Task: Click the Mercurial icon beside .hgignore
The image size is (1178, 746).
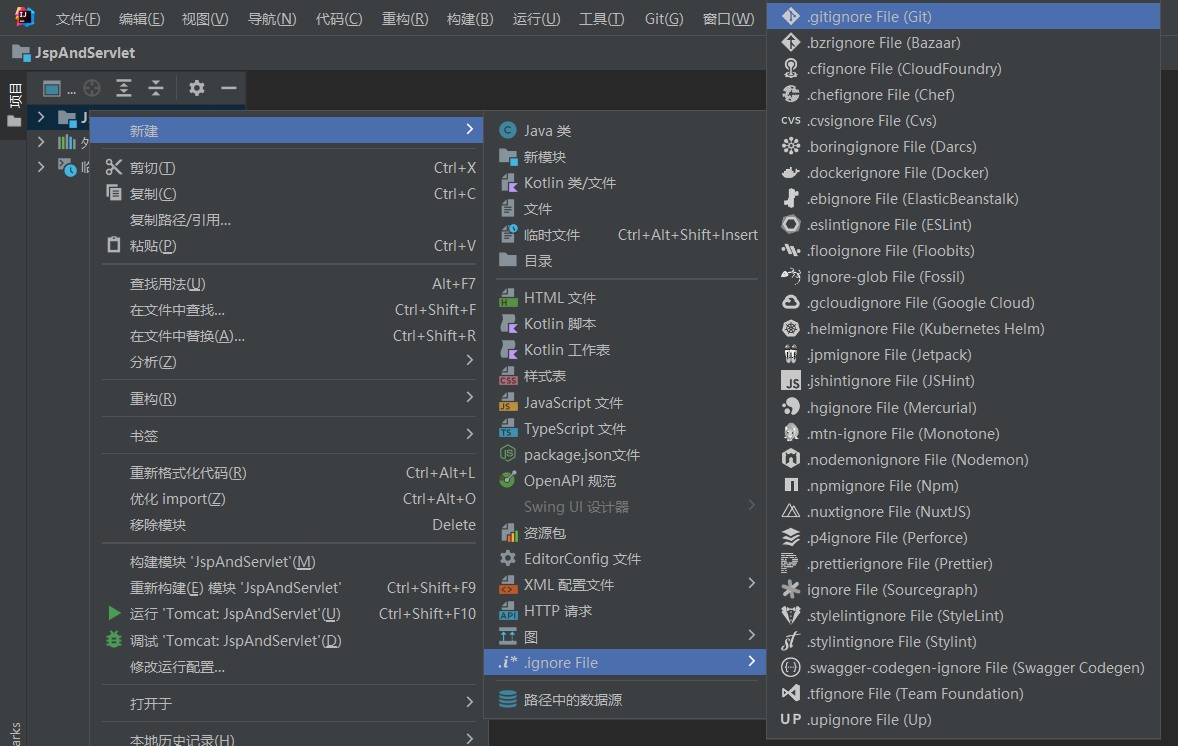Action: point(790,406)
